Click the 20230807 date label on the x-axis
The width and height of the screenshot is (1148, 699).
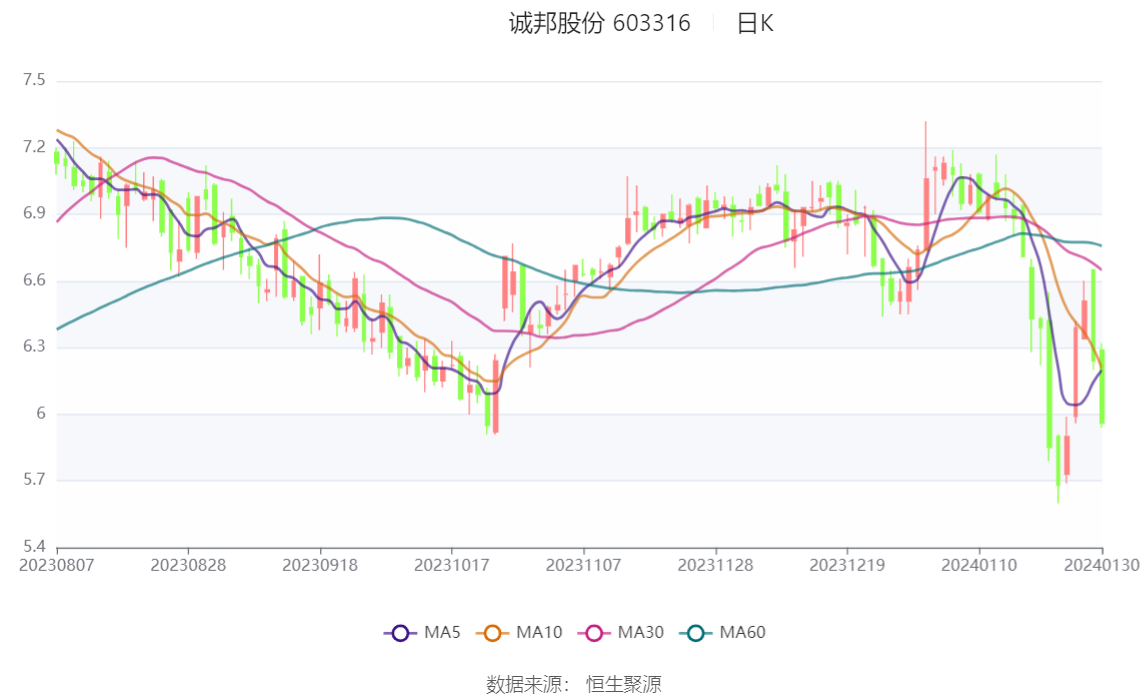tap(57, 565)
